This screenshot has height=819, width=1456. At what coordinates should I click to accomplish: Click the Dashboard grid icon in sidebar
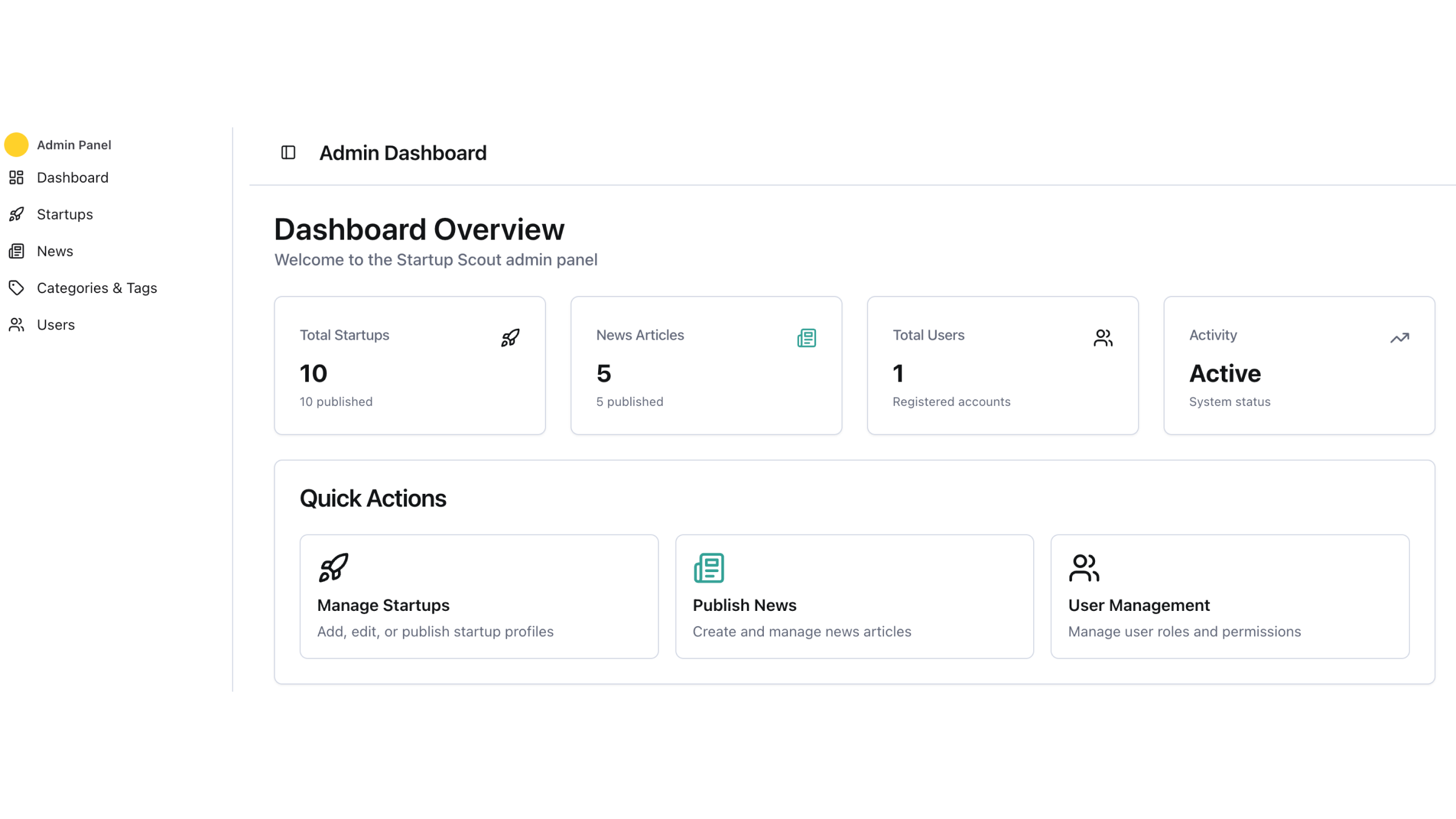tap(16, 177)
